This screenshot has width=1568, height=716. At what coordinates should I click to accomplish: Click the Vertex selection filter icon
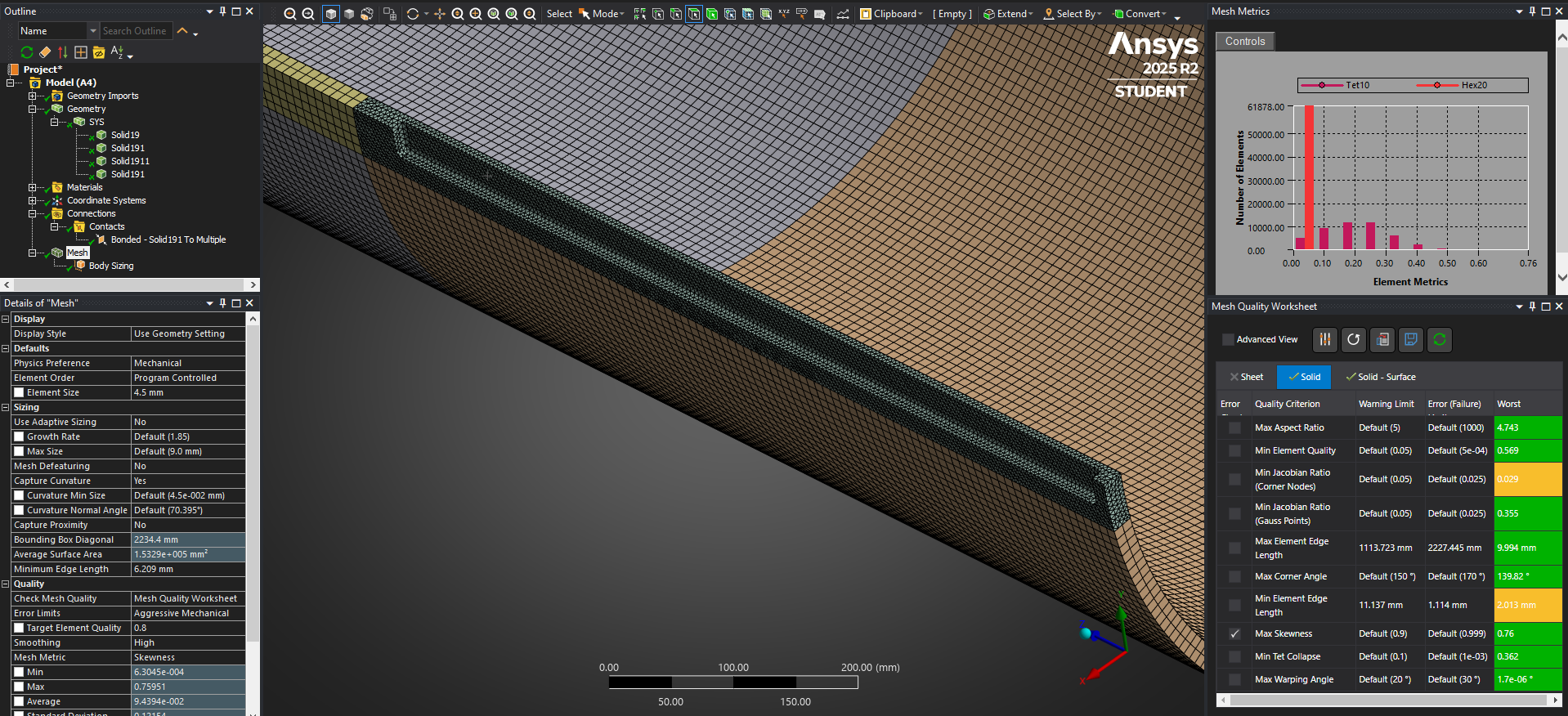coord(658,14)
